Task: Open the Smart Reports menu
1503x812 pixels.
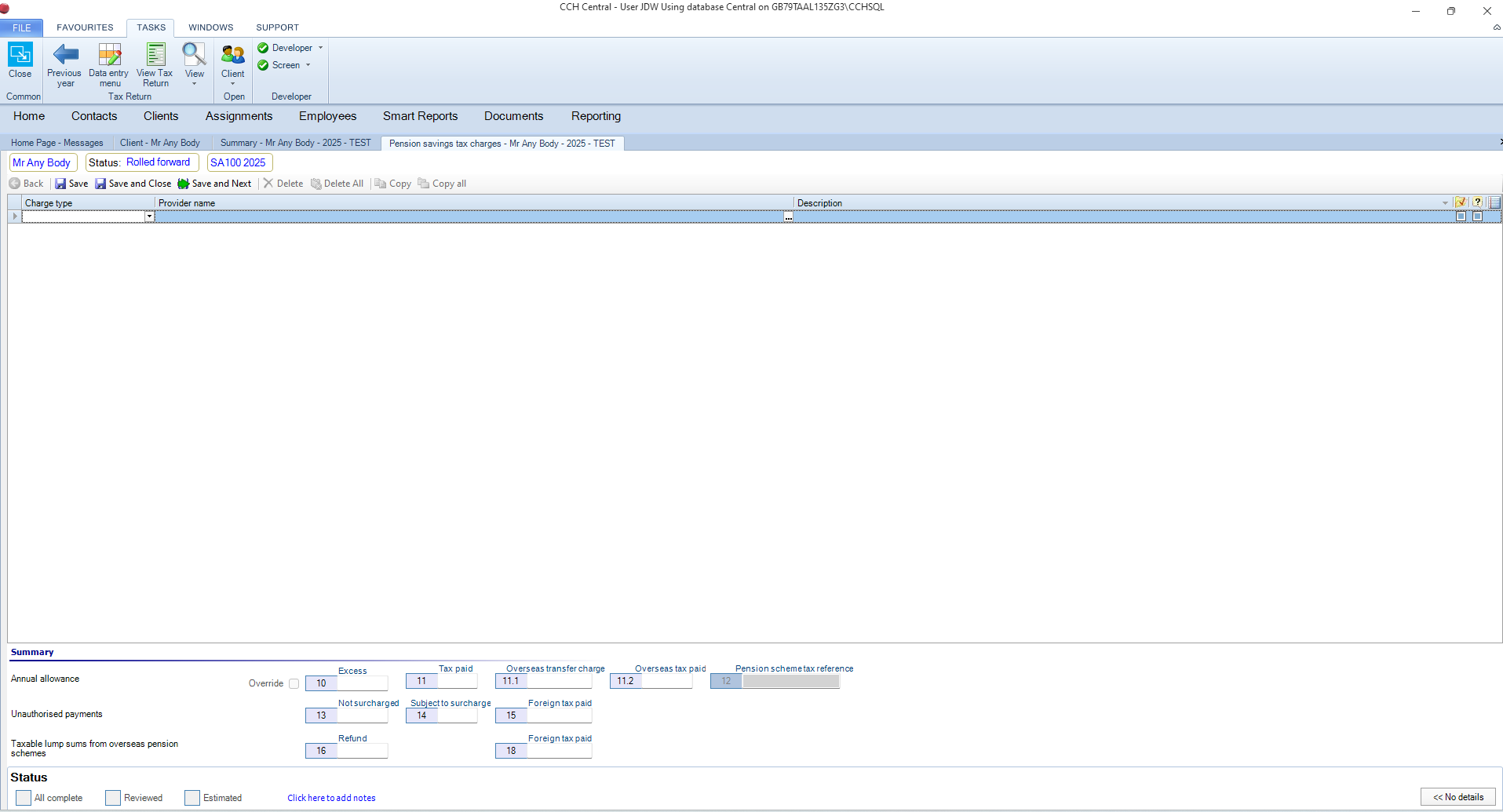Action: [421, 116]
